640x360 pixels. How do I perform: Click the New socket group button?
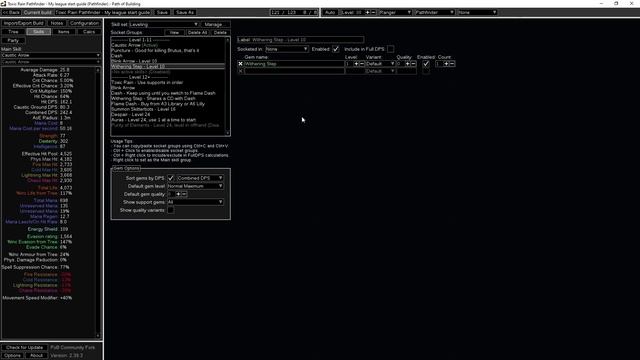[174, 32]
